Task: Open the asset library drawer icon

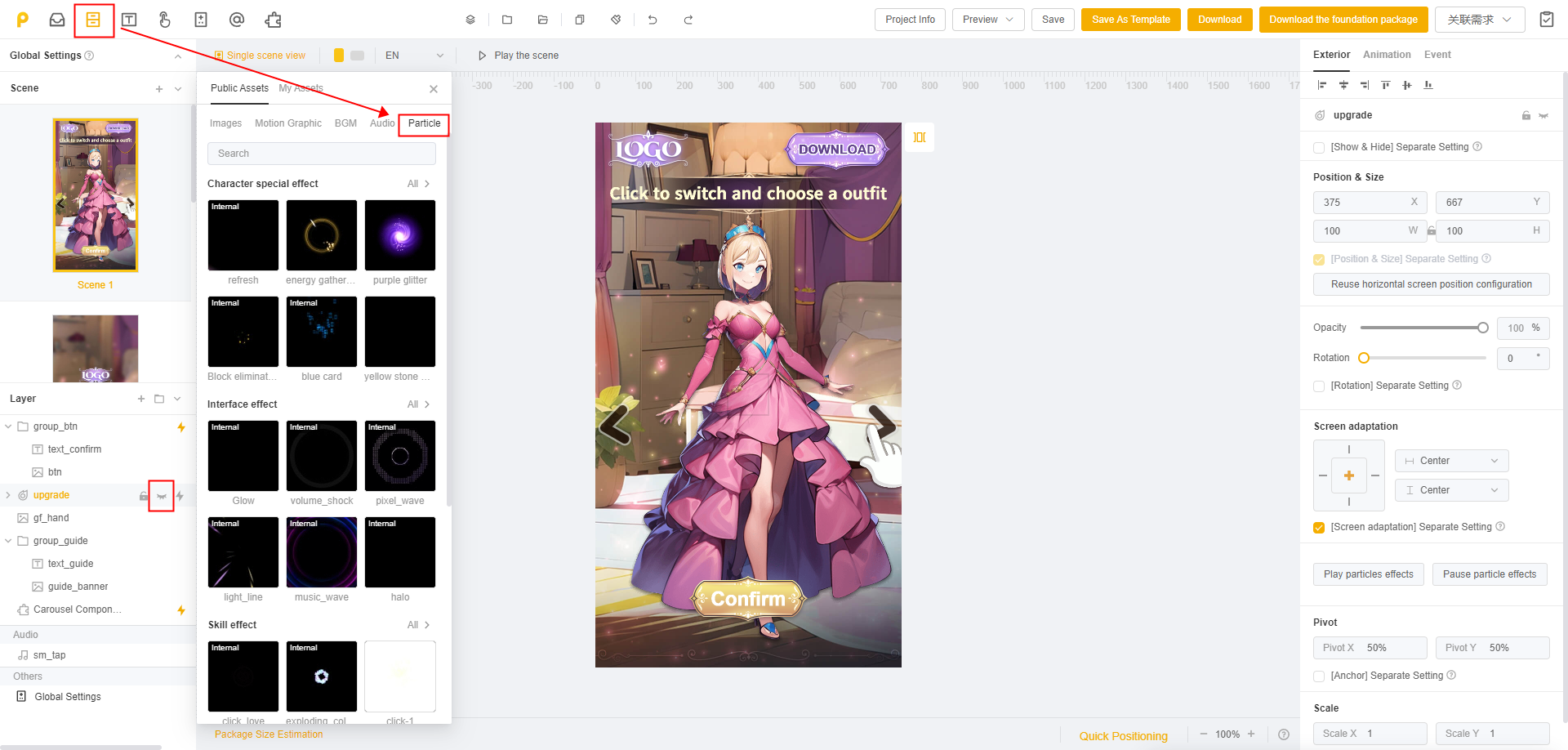Action: point(93,20)
